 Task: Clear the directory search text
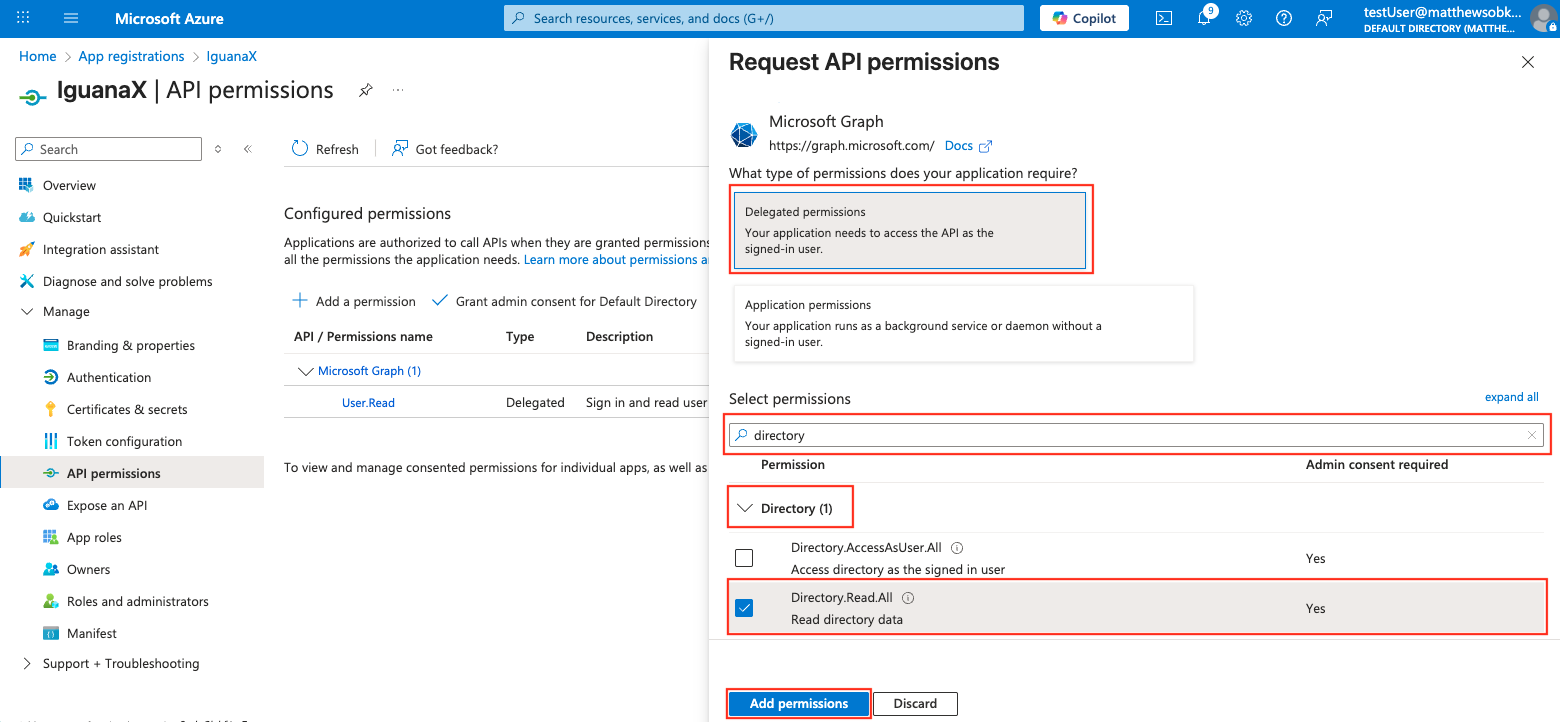pyautogui.click(x=1531, y=435)
